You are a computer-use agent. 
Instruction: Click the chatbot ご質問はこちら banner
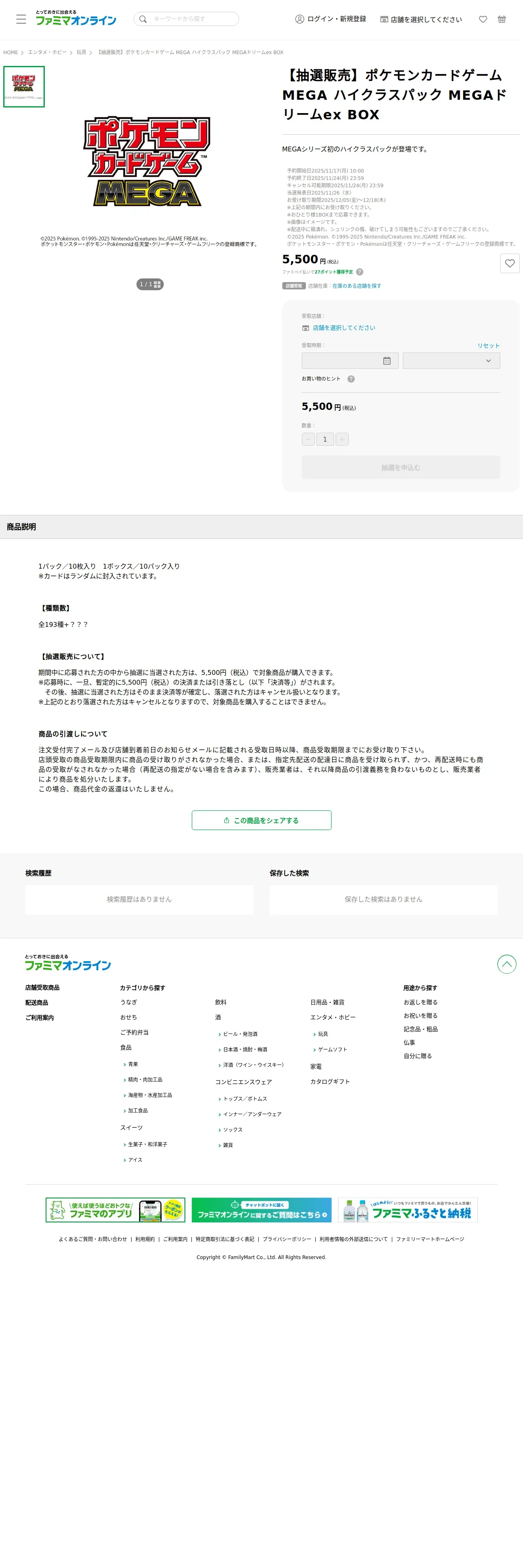(262, 1210)
